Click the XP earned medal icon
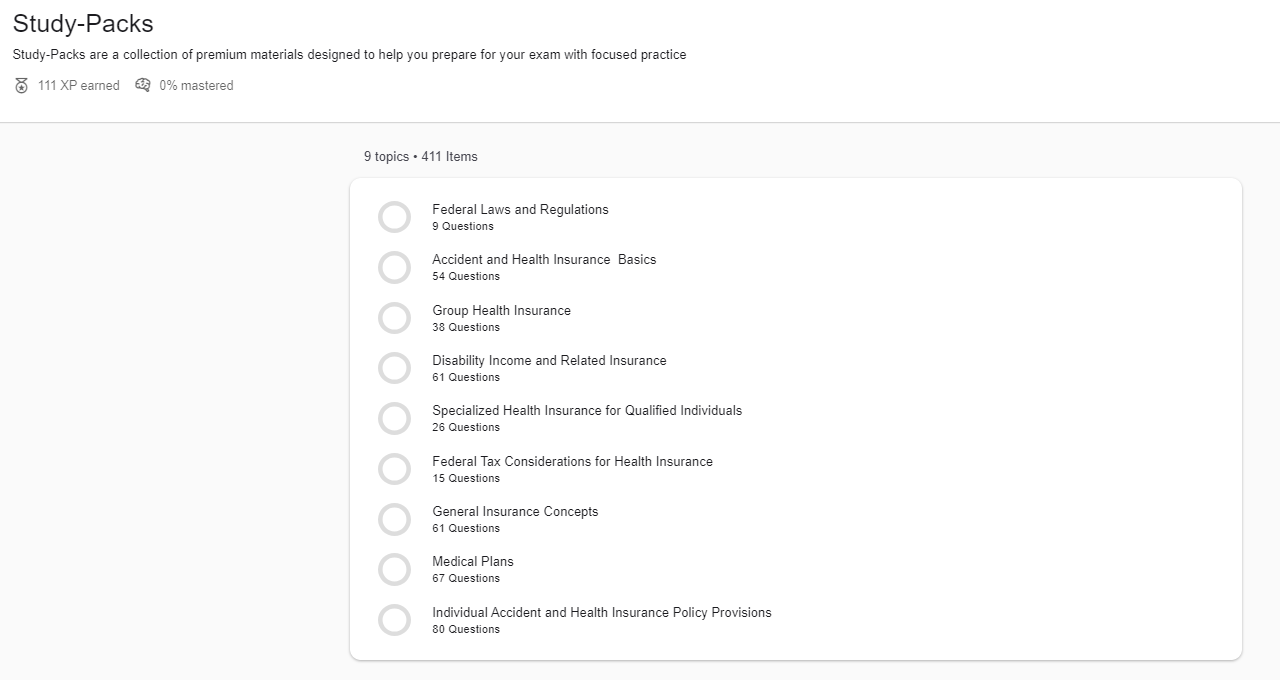Image resolution: width=1280 pixels, height=680 pixels. coord(22,86)
